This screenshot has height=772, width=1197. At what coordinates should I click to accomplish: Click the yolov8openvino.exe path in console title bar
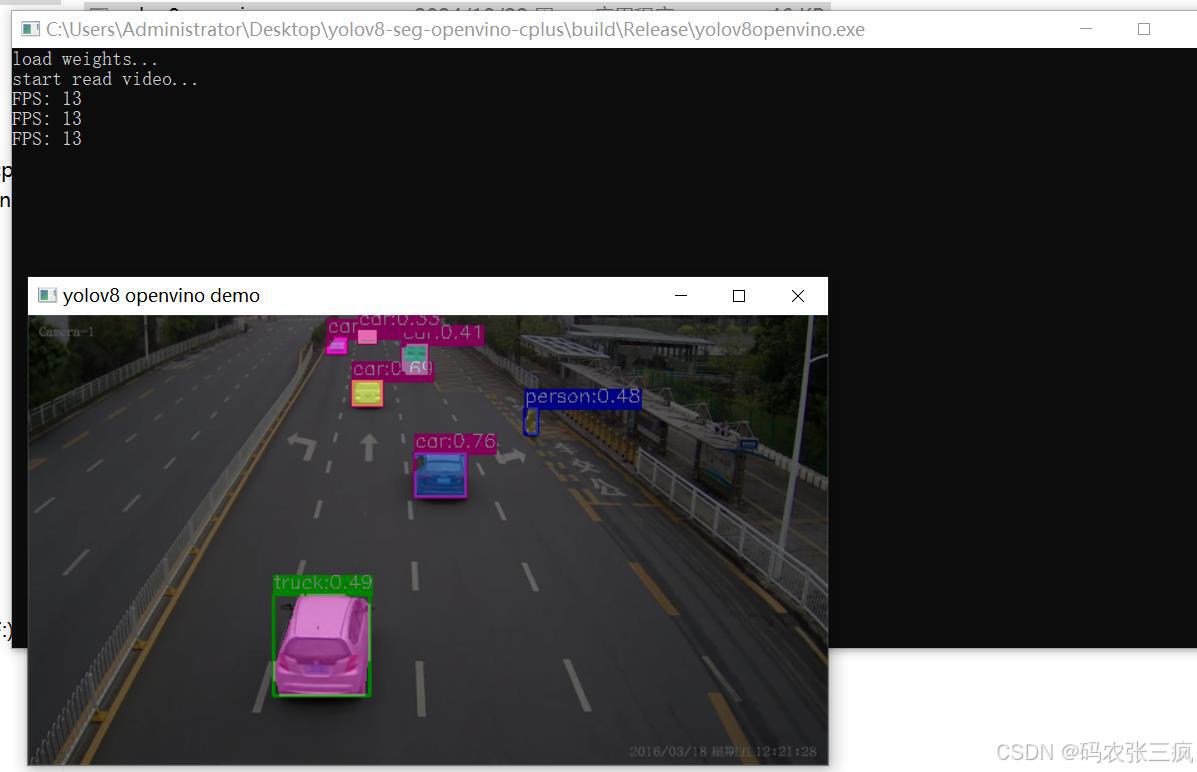click(455, 30)
